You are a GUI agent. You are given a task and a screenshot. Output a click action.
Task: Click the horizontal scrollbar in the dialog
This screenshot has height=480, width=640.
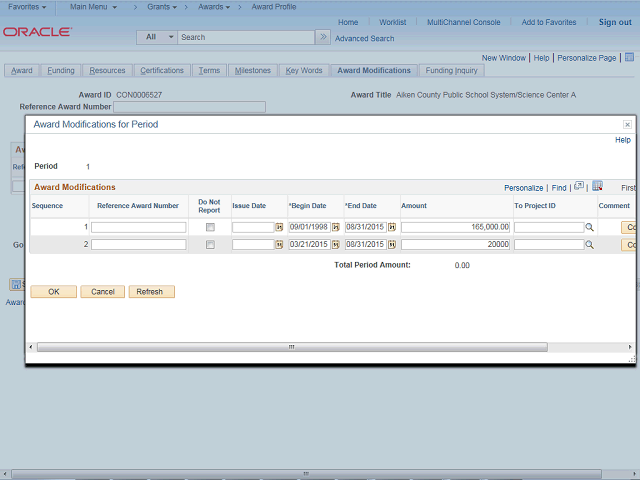tap(290, 347)
